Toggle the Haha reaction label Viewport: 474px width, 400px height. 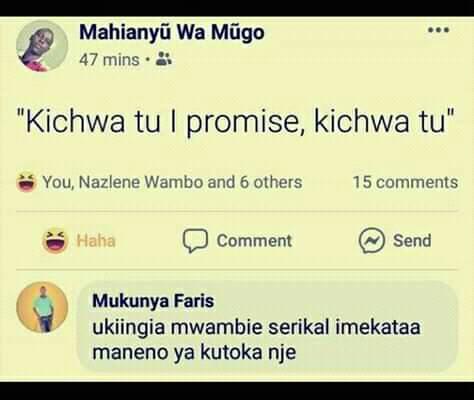(x=96, y=241)
